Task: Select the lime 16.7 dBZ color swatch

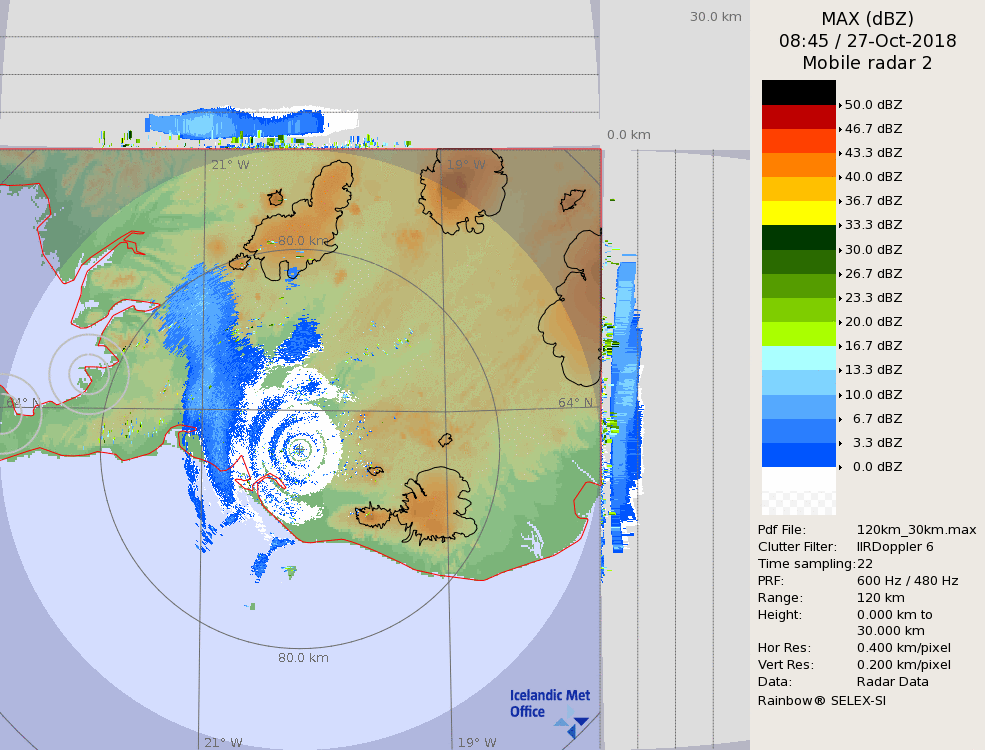Action: point(798,334)
